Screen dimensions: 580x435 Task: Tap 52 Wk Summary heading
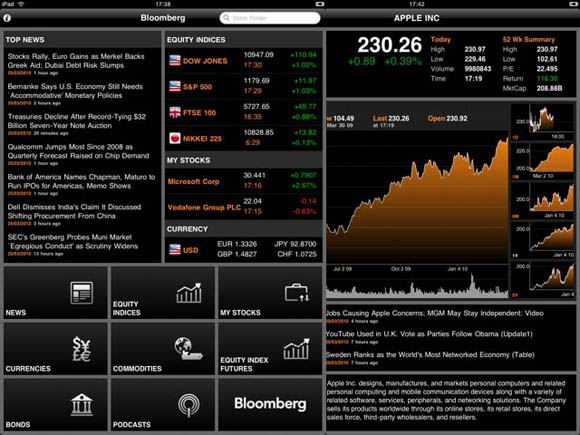click(x=529, y=39)
